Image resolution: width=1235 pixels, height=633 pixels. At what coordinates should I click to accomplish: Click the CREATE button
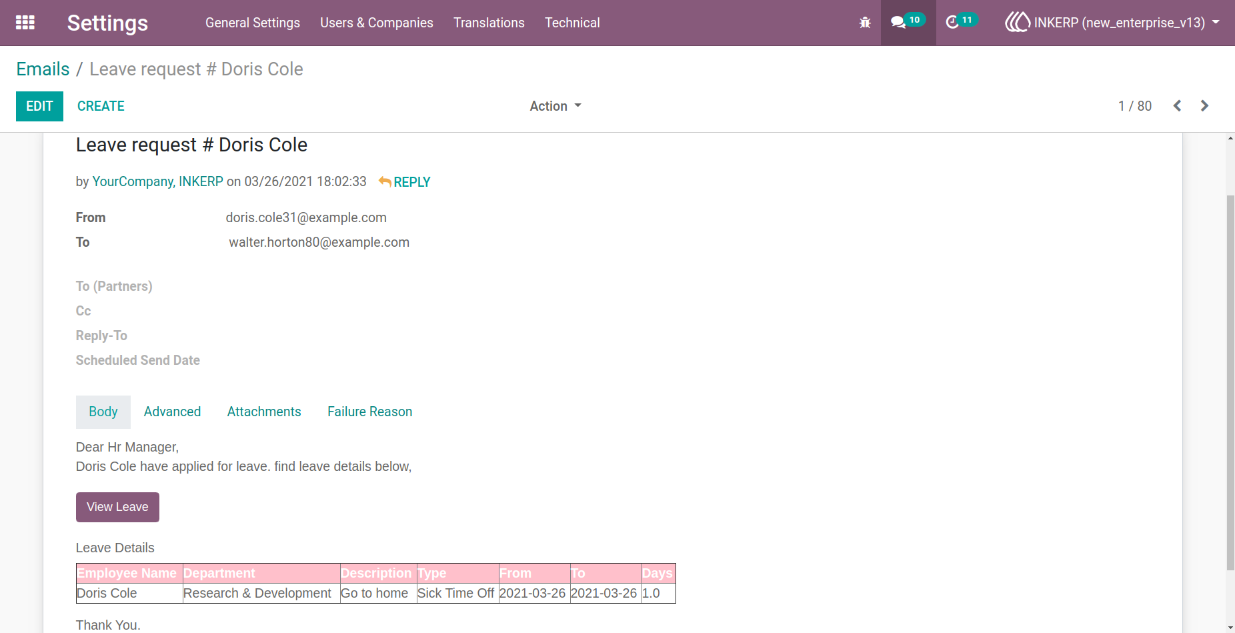coord(101,106)
